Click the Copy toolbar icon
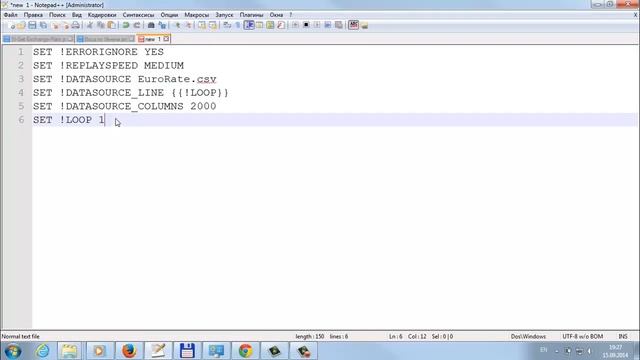The image size is (640, 360). [x=100, y=25]
